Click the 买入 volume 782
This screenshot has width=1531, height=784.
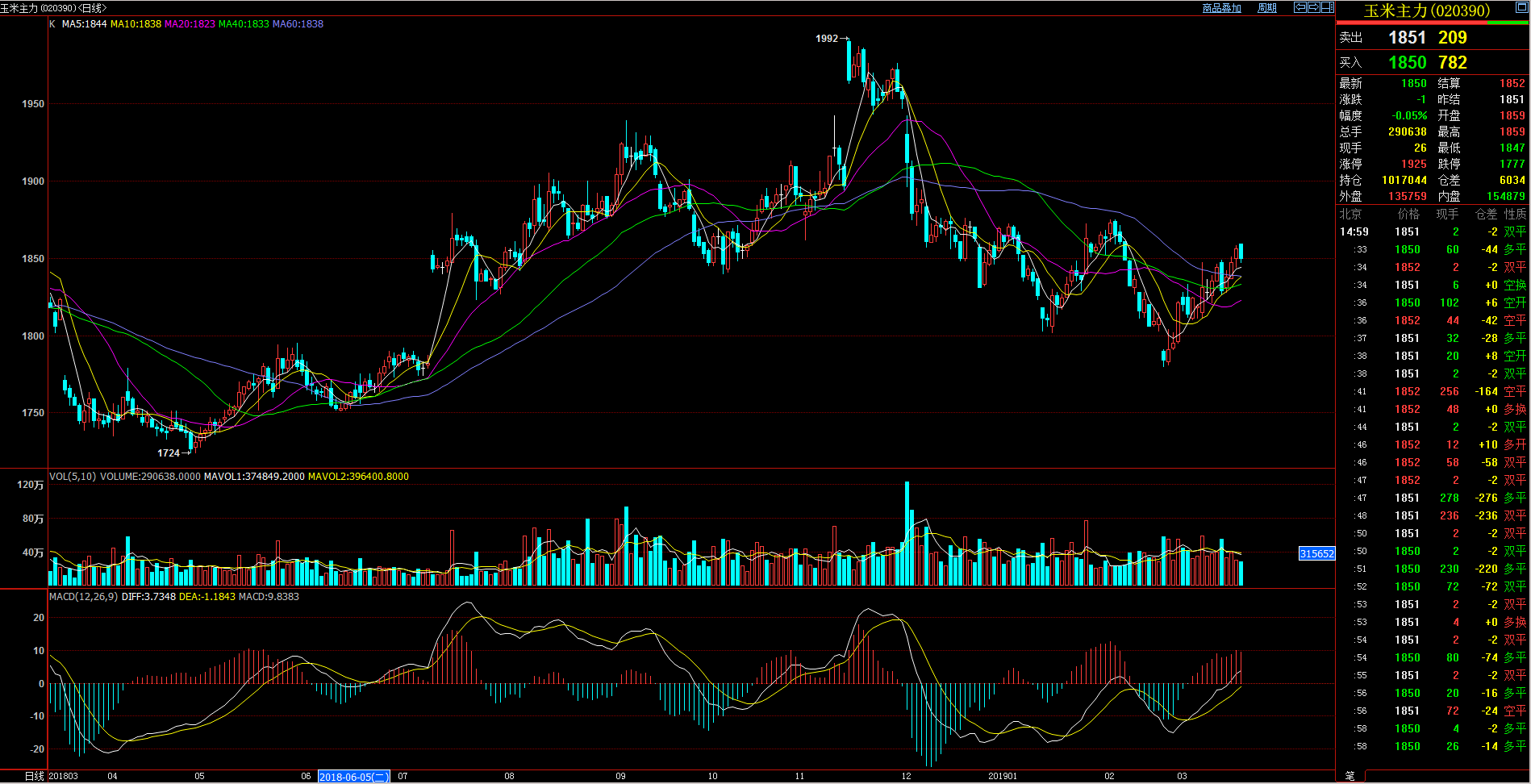1452,63
